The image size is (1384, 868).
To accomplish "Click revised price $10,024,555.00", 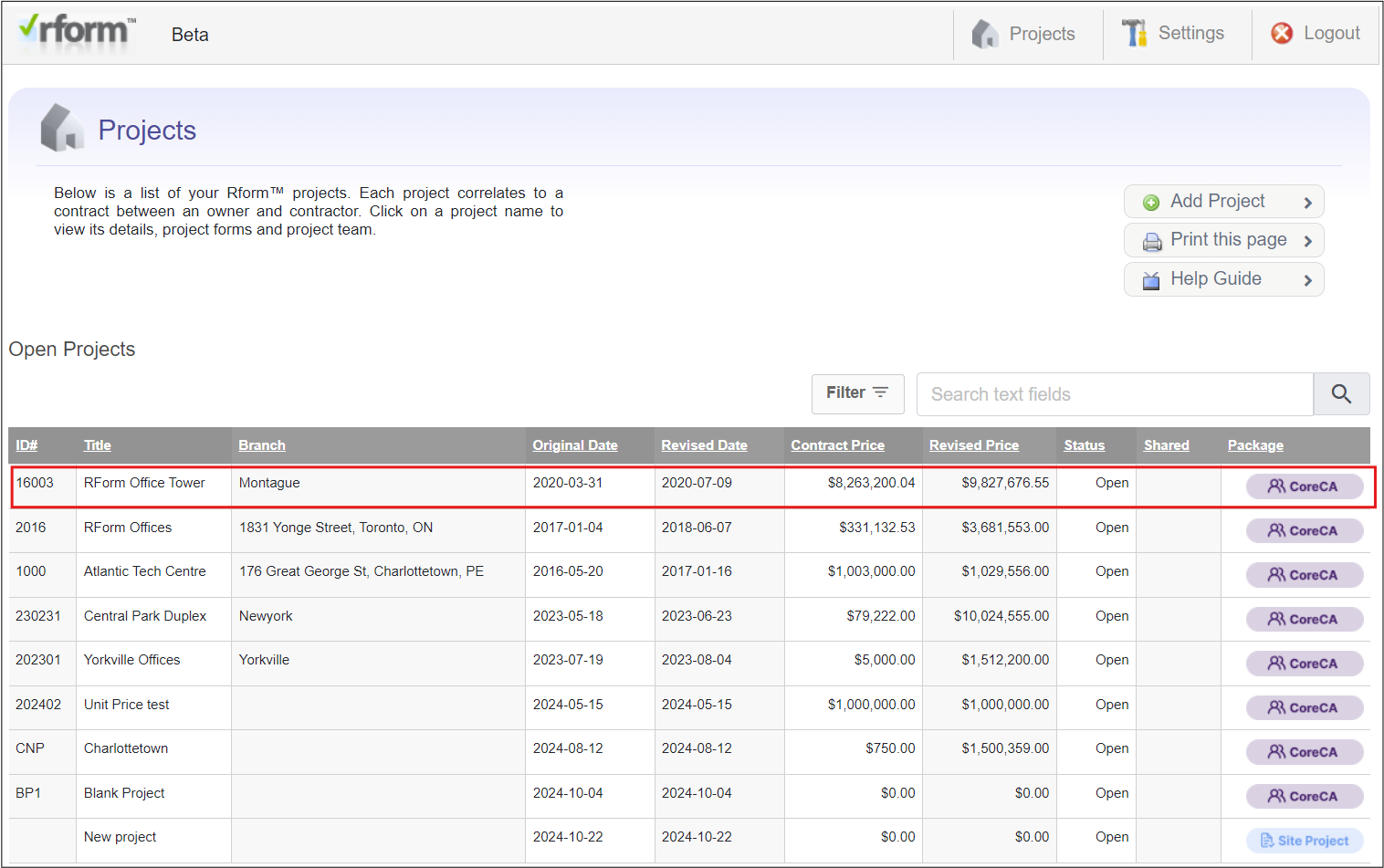I will pos(1001,616).
